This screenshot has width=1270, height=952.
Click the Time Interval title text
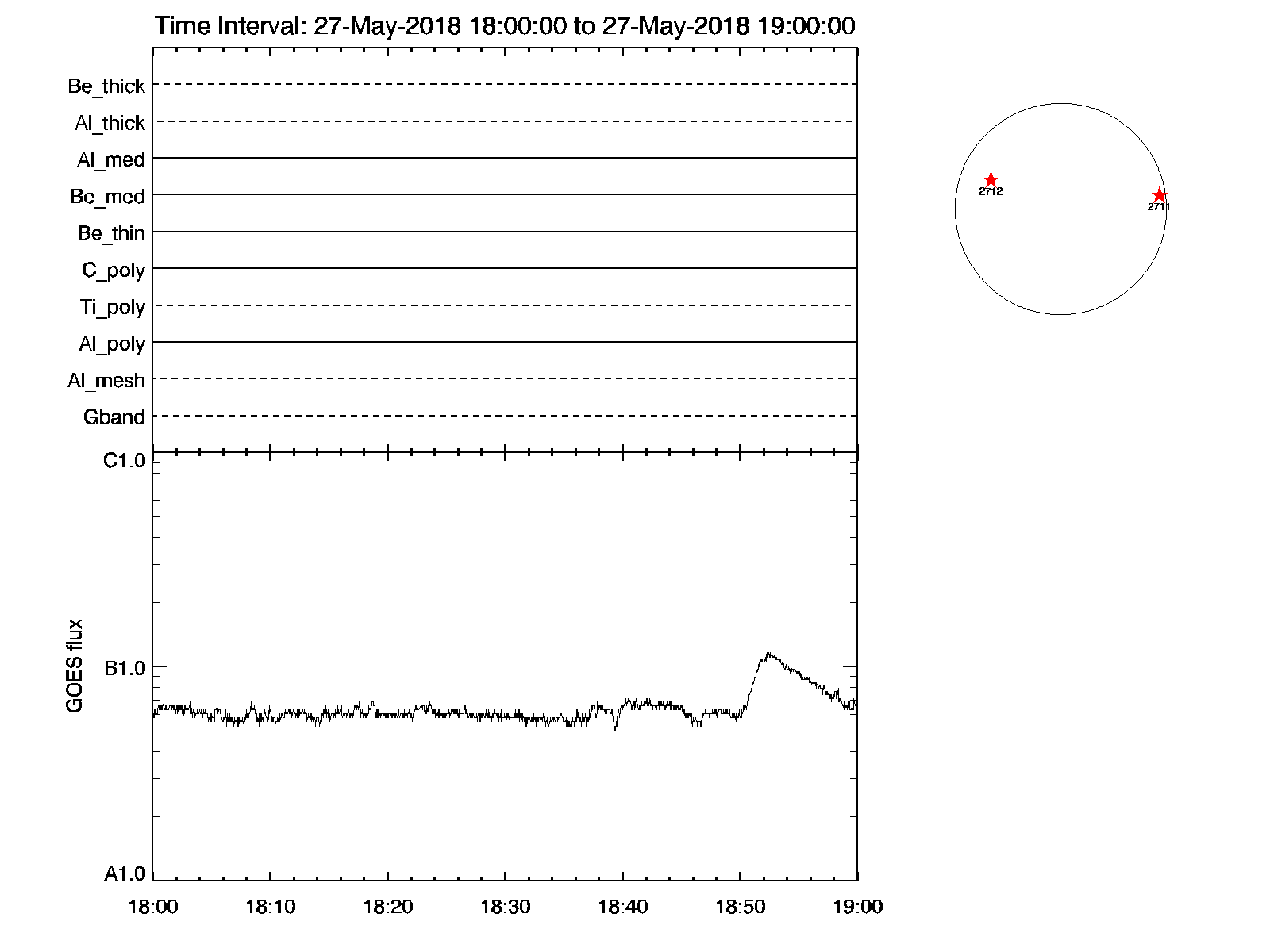click(x=505, y=26)
